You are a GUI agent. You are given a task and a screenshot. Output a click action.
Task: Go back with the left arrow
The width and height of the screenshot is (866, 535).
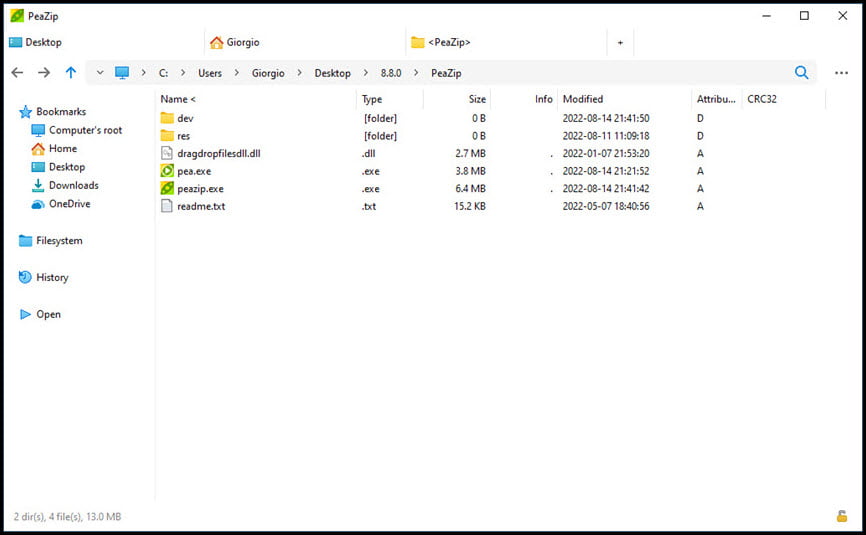click(x=17, y=72)
